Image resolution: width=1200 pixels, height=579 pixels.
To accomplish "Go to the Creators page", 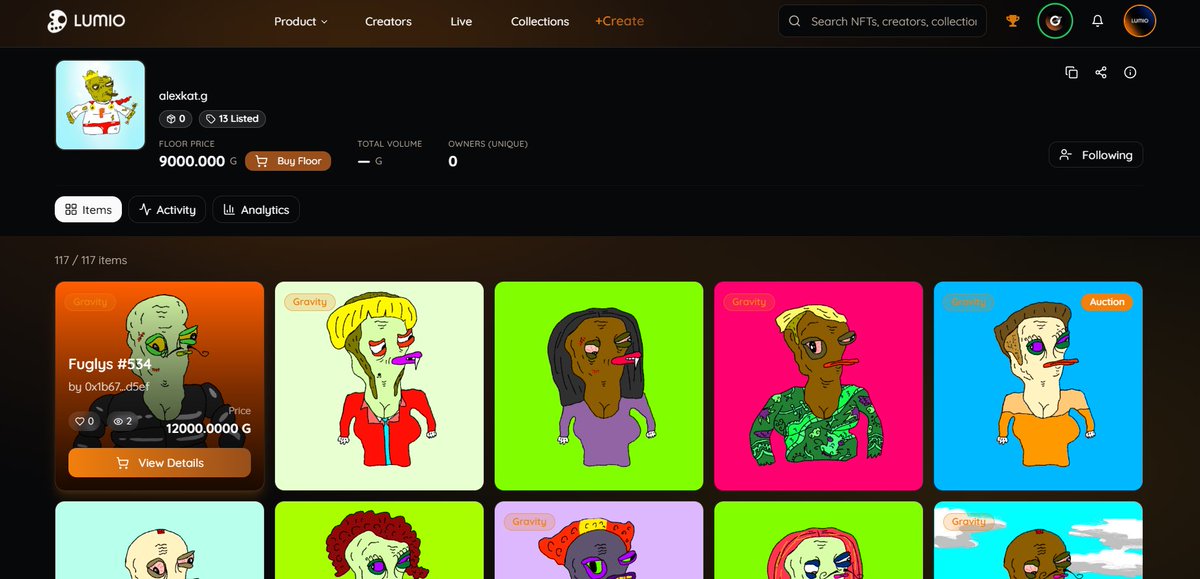I will (x=388, y=21).
